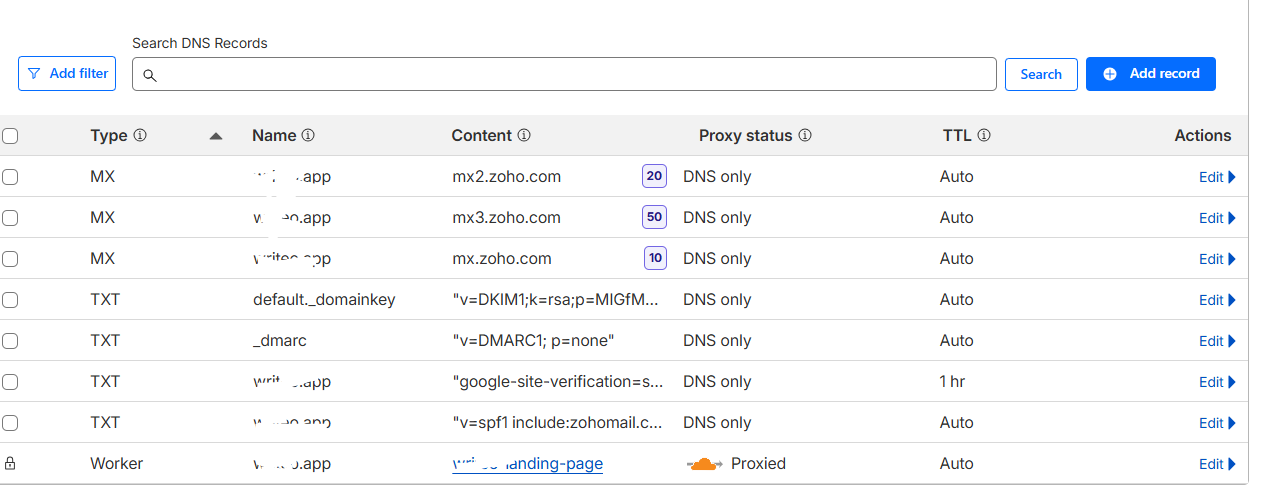Open the Add filter menu
This screenshot has width=1276, height=497.
(67, 73)
